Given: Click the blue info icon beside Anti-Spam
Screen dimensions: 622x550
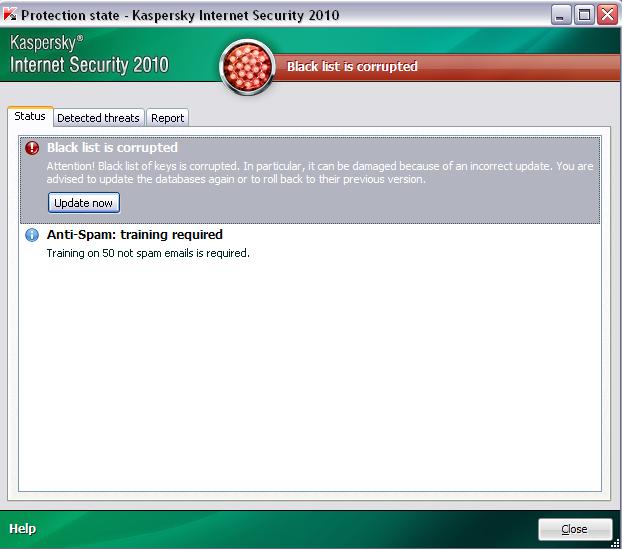Looking at the screenshot, I should click(32, 235).
